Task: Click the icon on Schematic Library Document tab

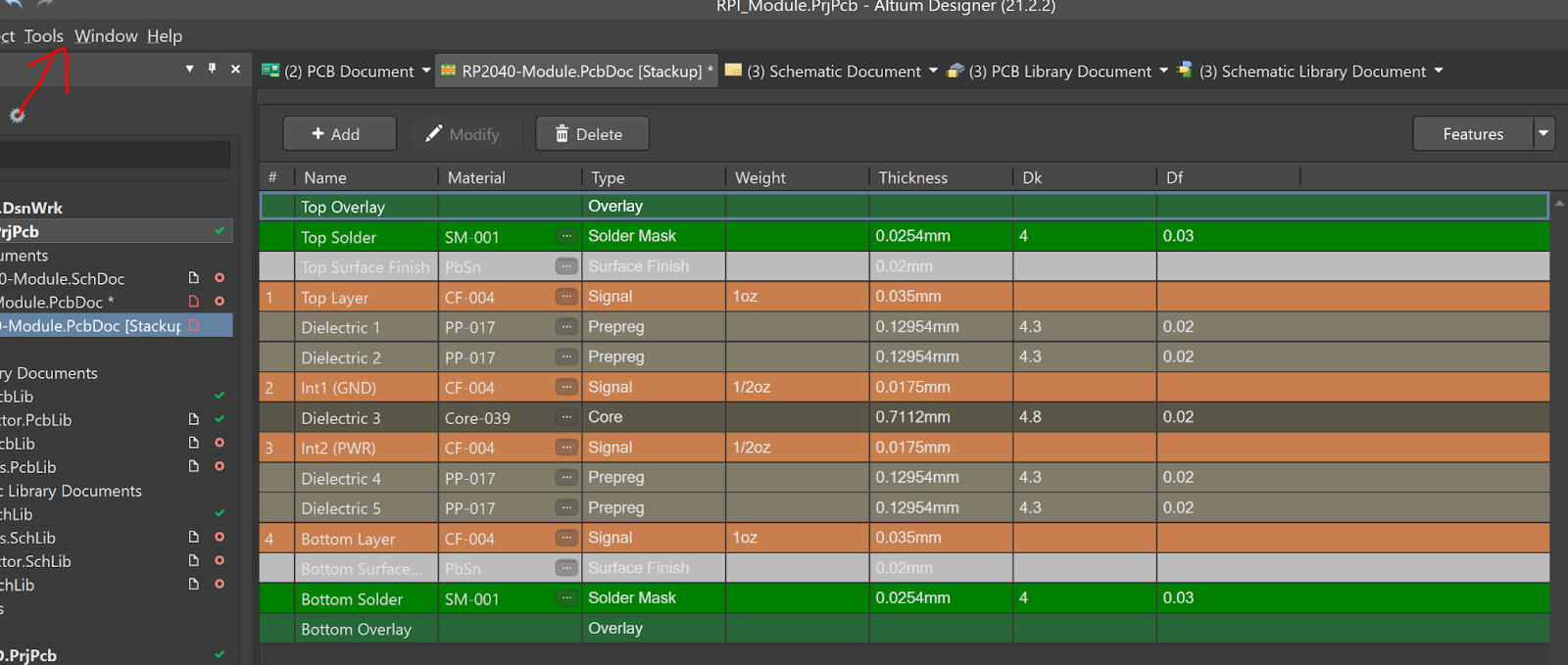Action: 1185,71
